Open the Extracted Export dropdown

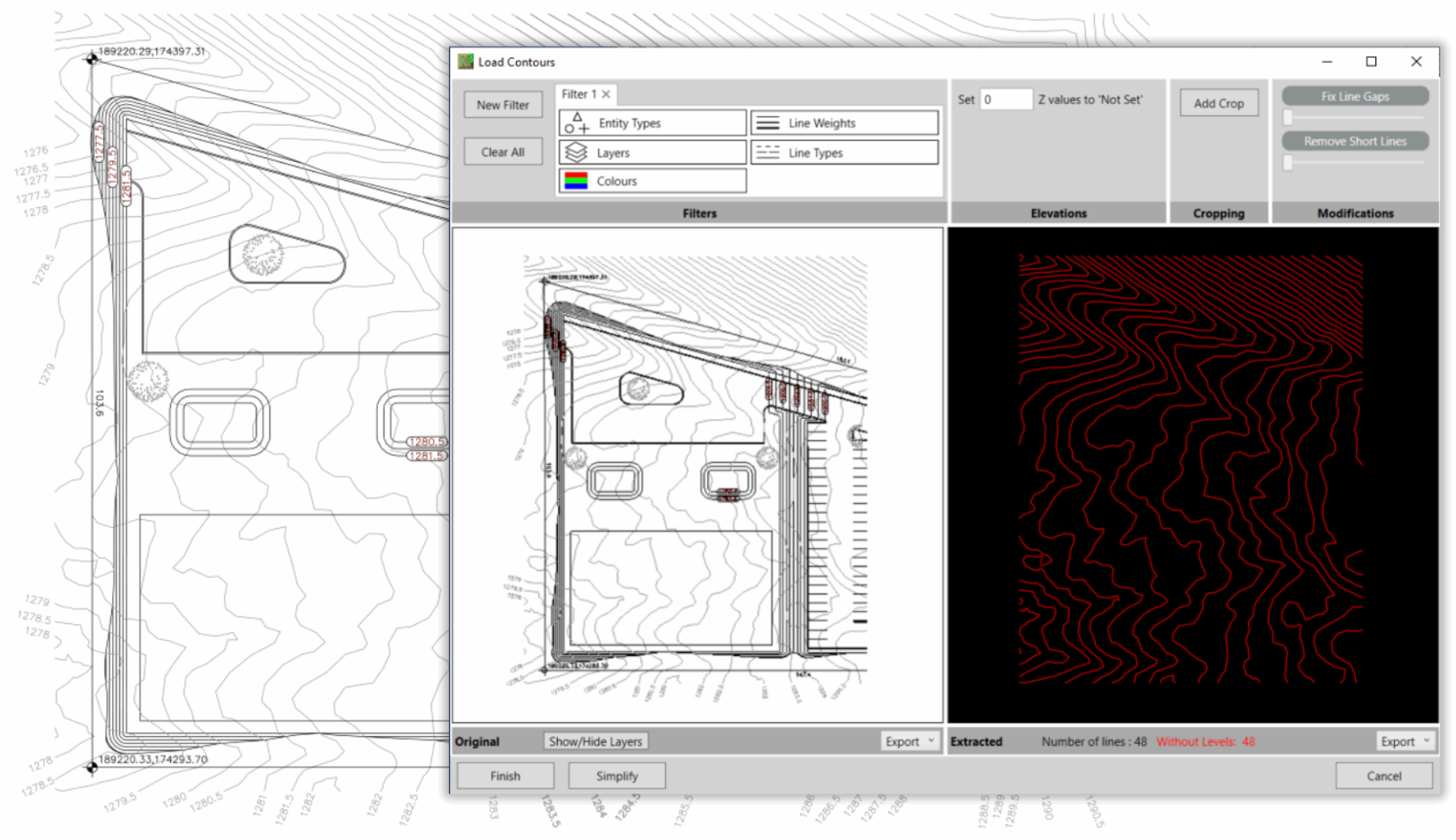click(1404, 742)
